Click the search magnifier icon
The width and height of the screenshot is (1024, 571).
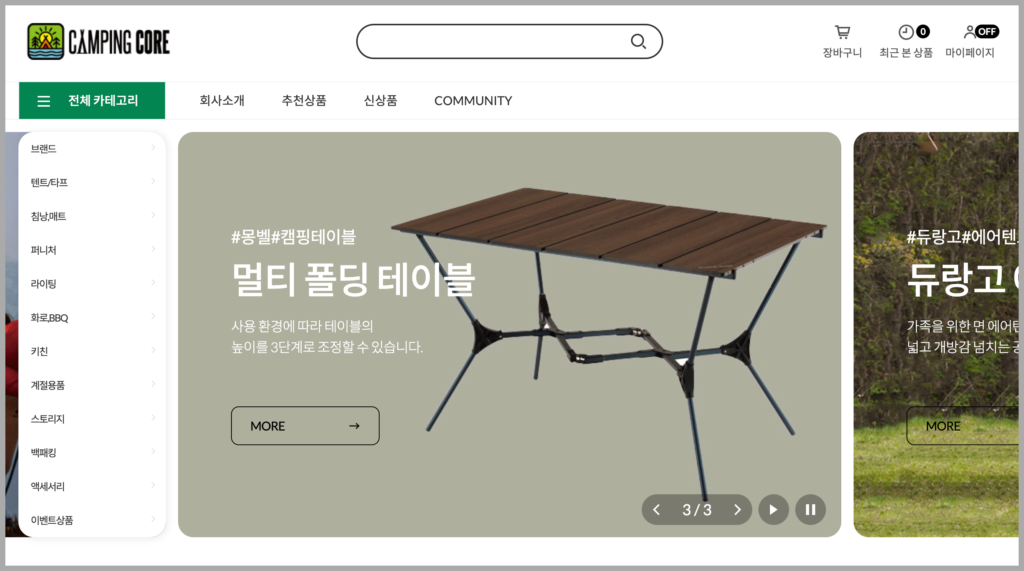(638, 42)
